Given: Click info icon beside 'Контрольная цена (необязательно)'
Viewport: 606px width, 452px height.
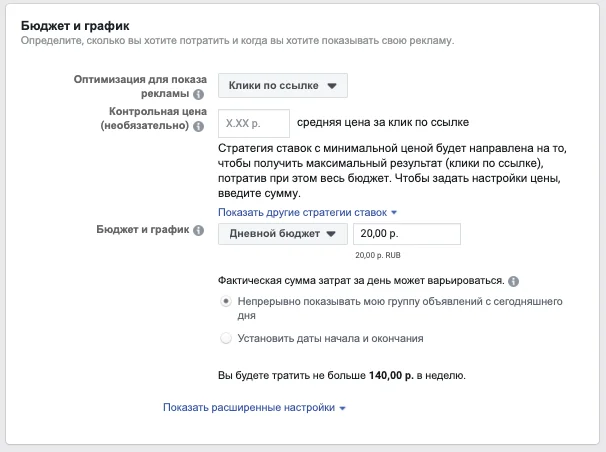Looking at the screenshot, I should [198, 127].
